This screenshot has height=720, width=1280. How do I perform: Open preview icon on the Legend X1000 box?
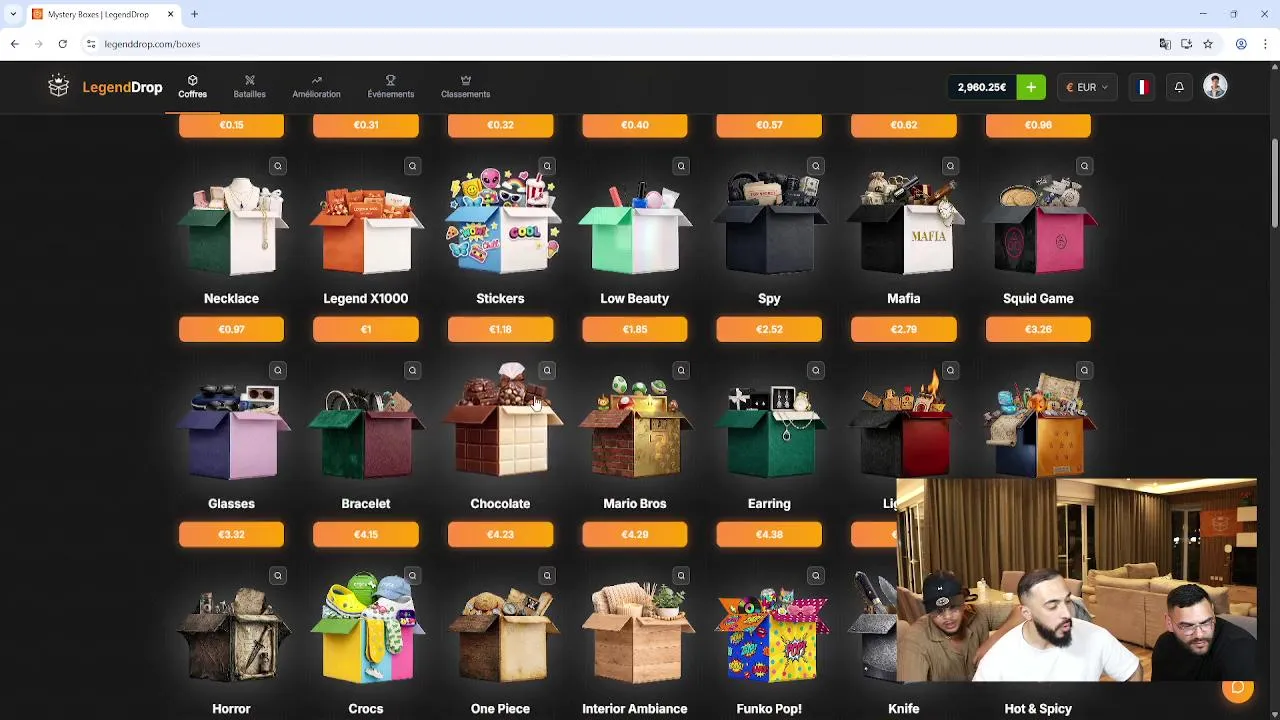click(412, 166)
